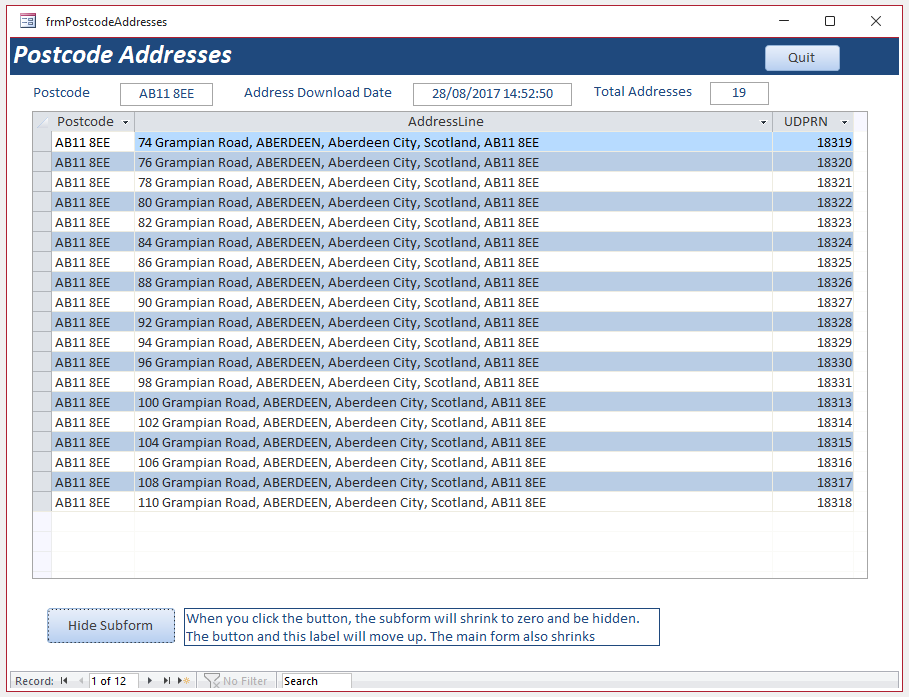909x697 pixels.
Task: Create a new blank record
Action: click(184, 681)
